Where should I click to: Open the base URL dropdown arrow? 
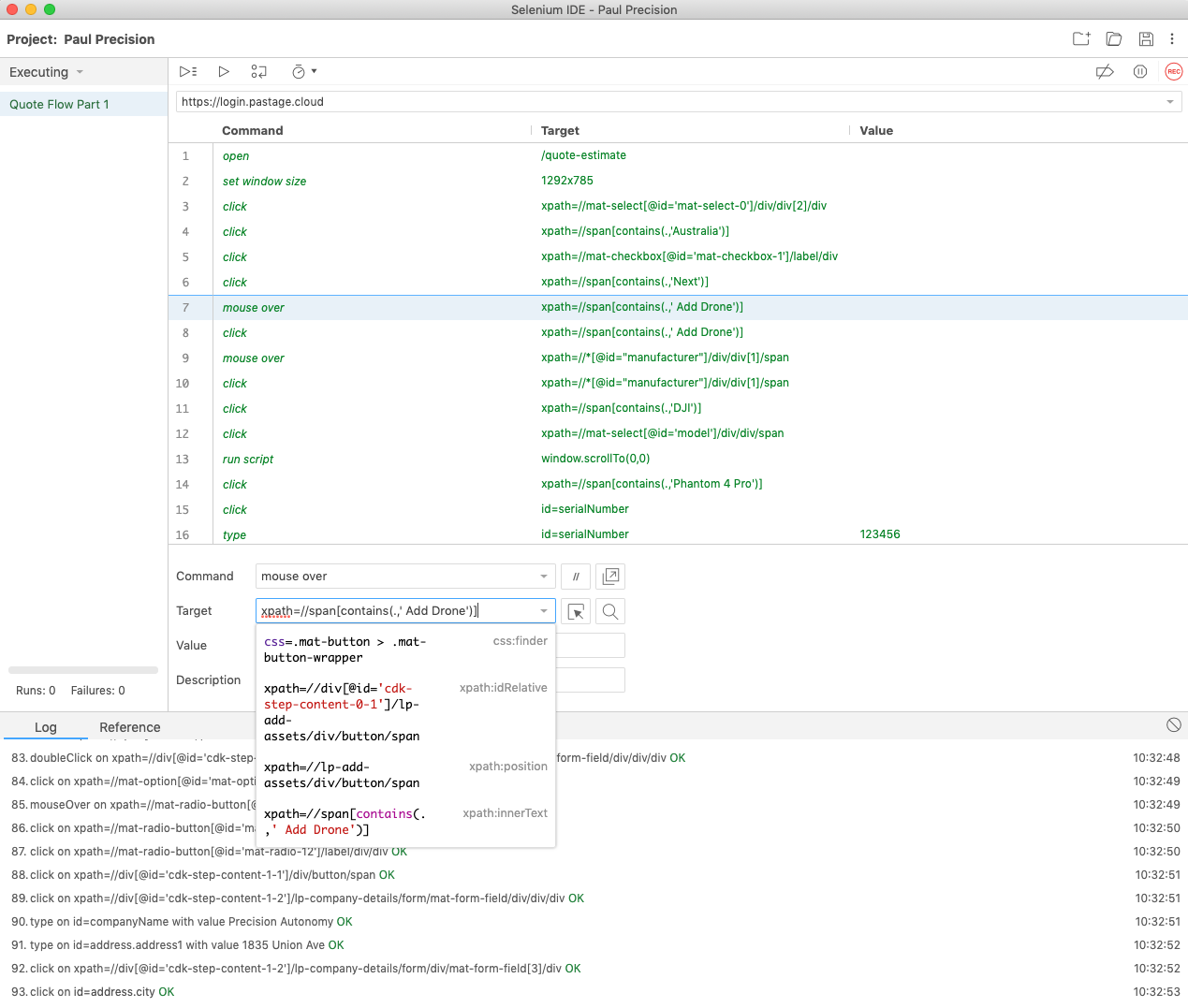point(1170,102)
